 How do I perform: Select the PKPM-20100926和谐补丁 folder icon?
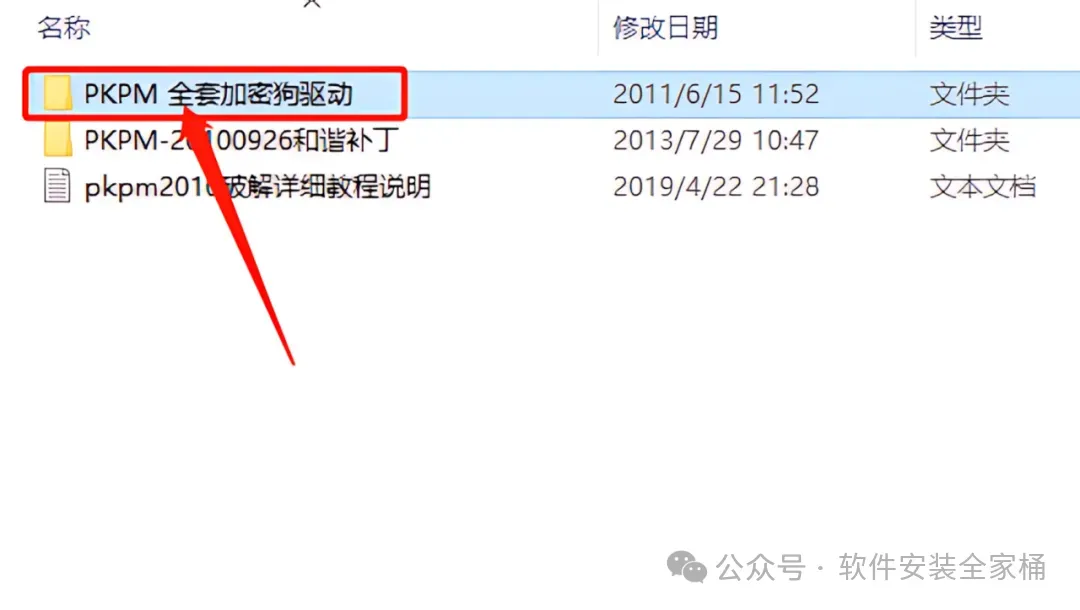tap(58, 140)
